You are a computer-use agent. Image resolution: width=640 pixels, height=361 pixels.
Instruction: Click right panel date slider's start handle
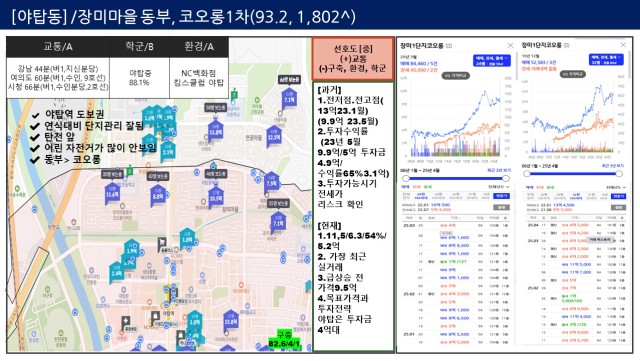(x=527, y=174)
